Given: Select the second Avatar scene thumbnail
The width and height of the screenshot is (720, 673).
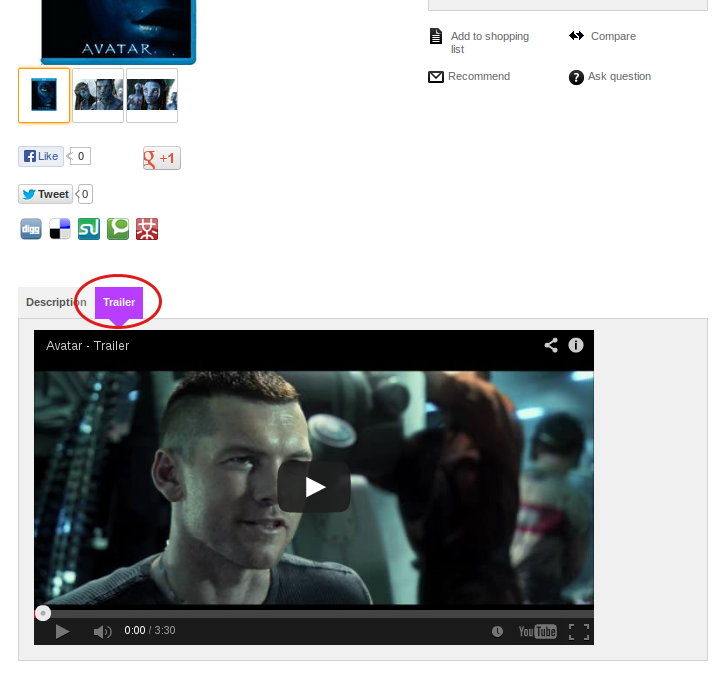Looking at the screenshot, I should [98, 95].
